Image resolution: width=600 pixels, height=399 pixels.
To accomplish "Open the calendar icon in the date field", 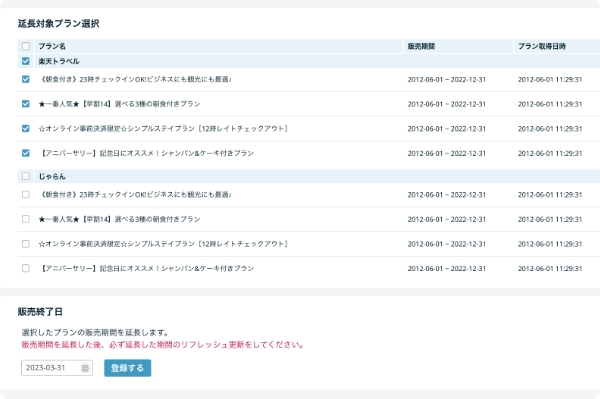I will click(85, 368).
